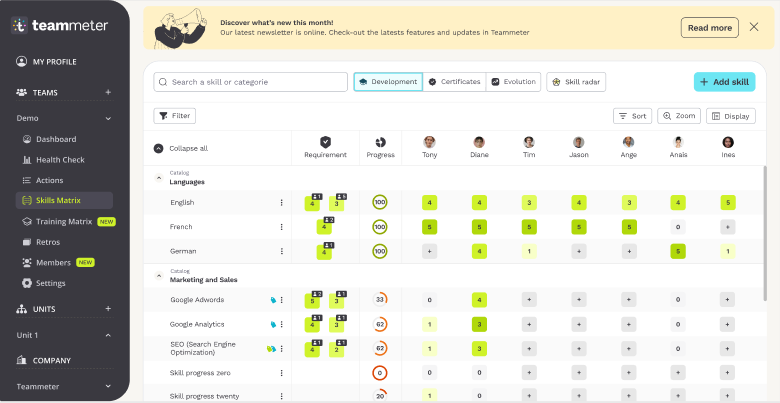
Task: Click the Add skill button
Action: coord(724,82)
